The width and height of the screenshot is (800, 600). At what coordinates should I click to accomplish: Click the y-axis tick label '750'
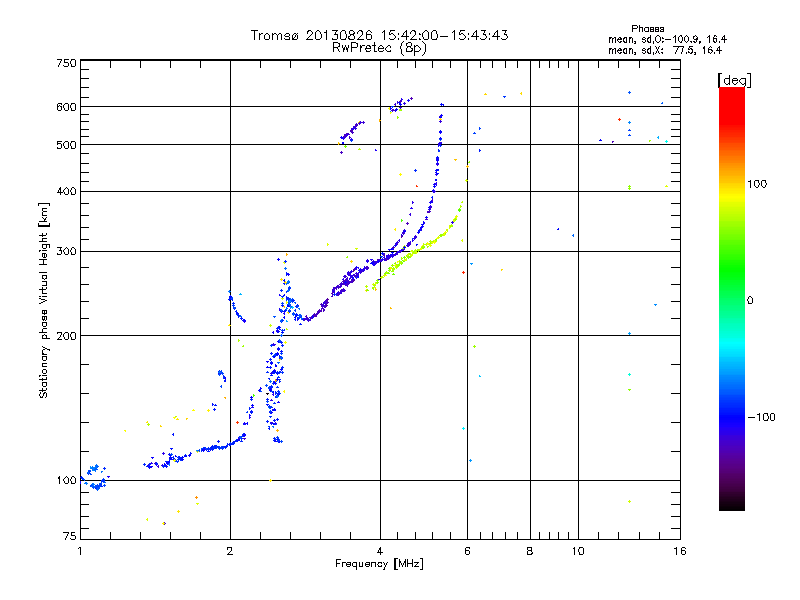[x=66, y=63]
